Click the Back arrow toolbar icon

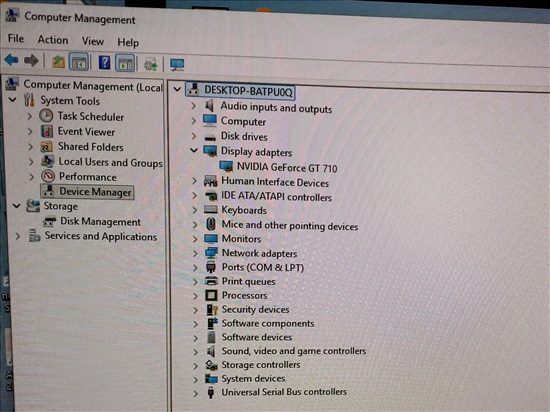11,60
